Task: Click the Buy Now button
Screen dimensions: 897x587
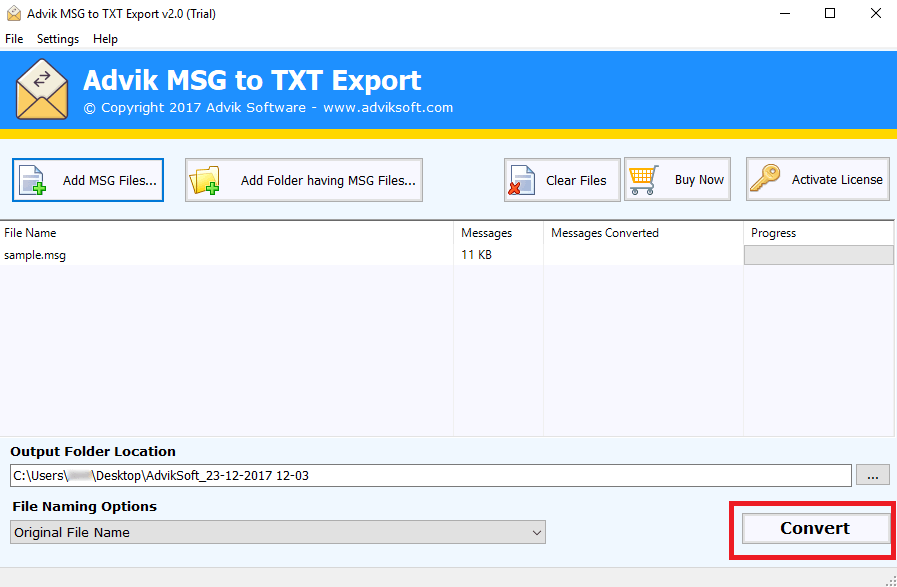Action: 677,179
